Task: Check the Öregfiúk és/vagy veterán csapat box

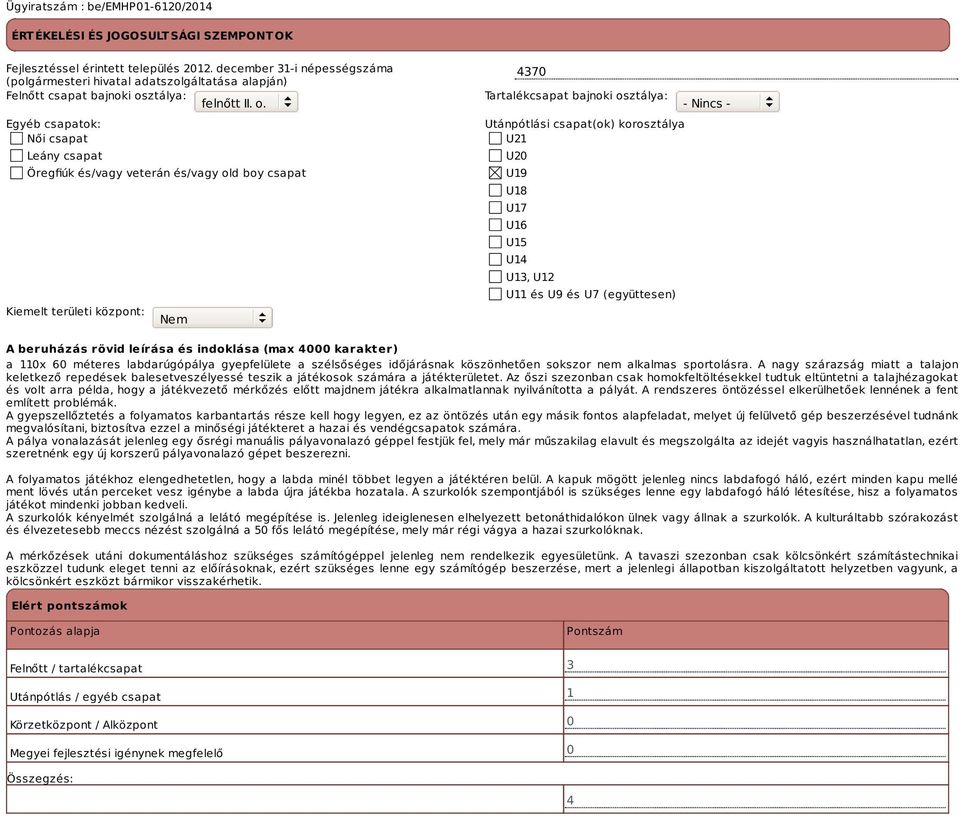Action: (x=17, y=173)
